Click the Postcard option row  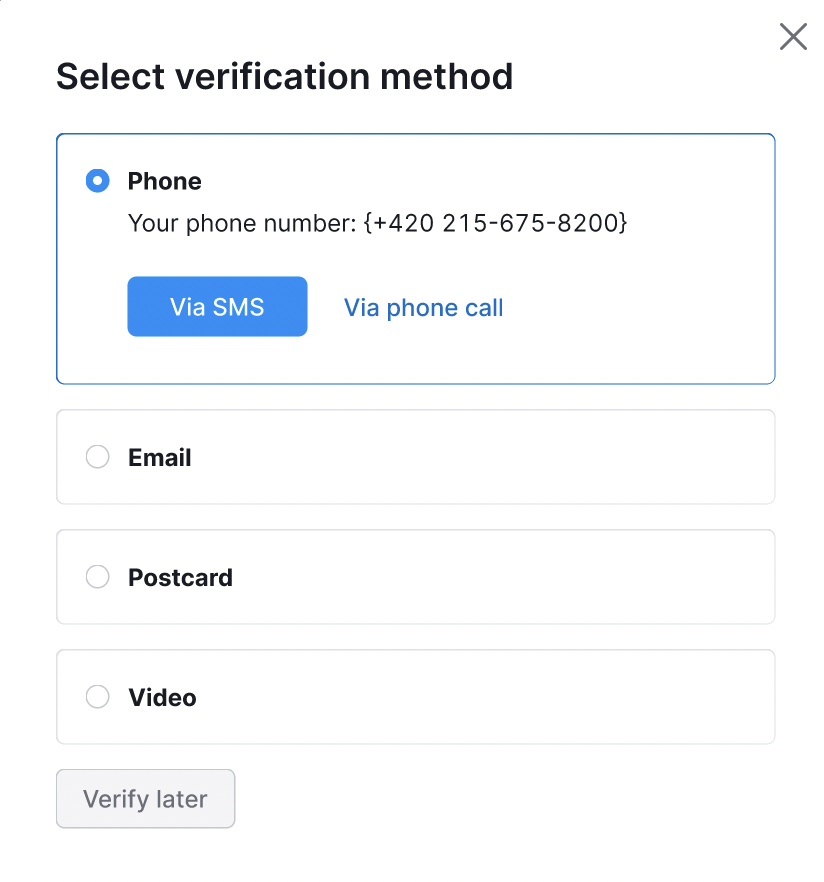[416, 577]
